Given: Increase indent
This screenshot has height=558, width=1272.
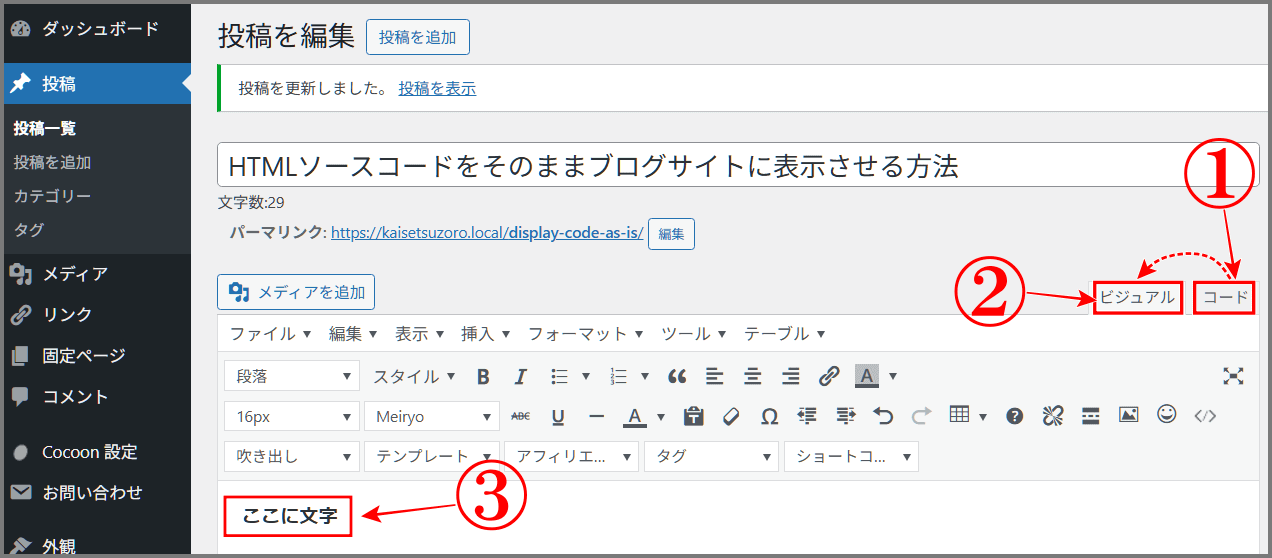Looking at the screenshot, I should 845,416.
